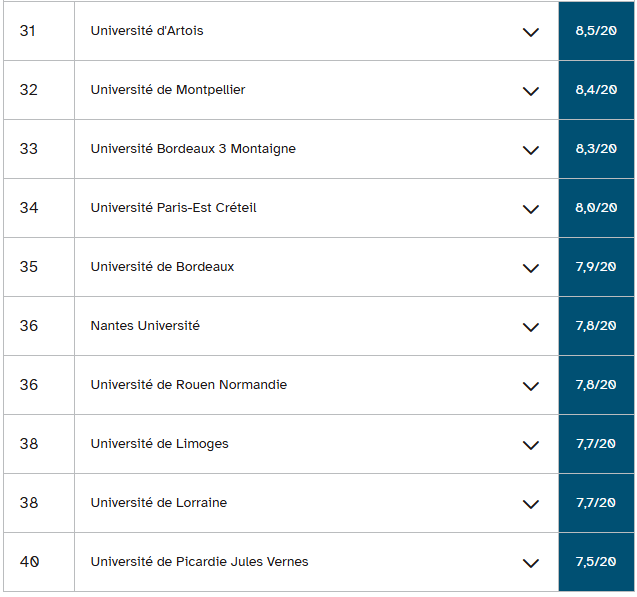Expand the Université de Limoges chevron

coord(531,445)
